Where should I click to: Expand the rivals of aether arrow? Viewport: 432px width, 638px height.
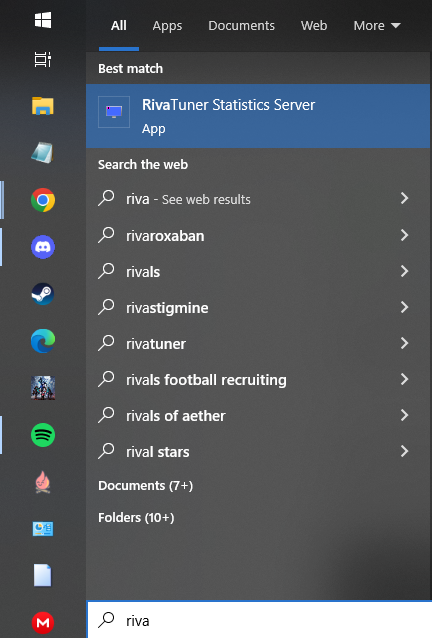[x=404, y=415]
